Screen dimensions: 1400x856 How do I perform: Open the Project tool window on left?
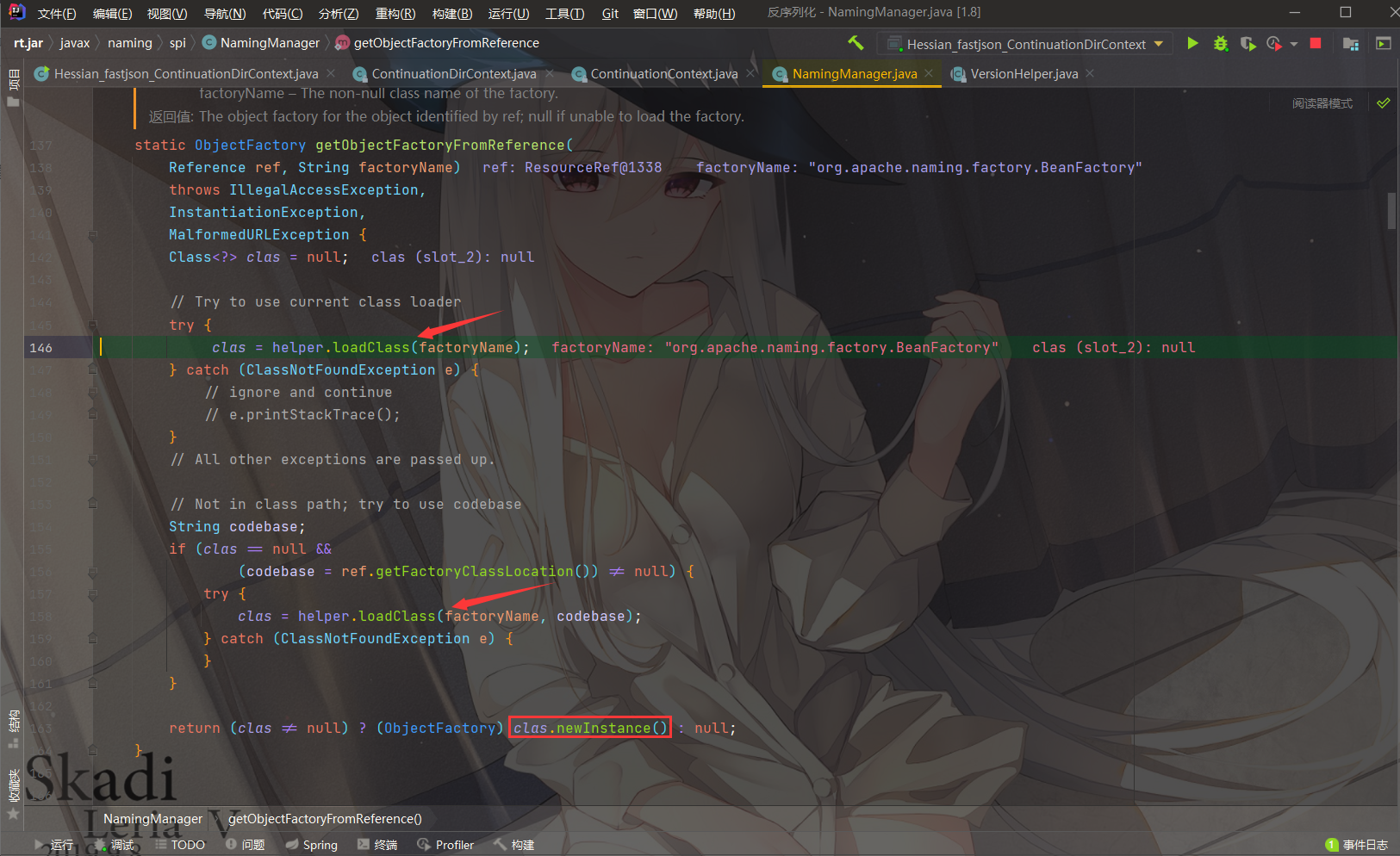pyautogui.click(x=13, y=89)
